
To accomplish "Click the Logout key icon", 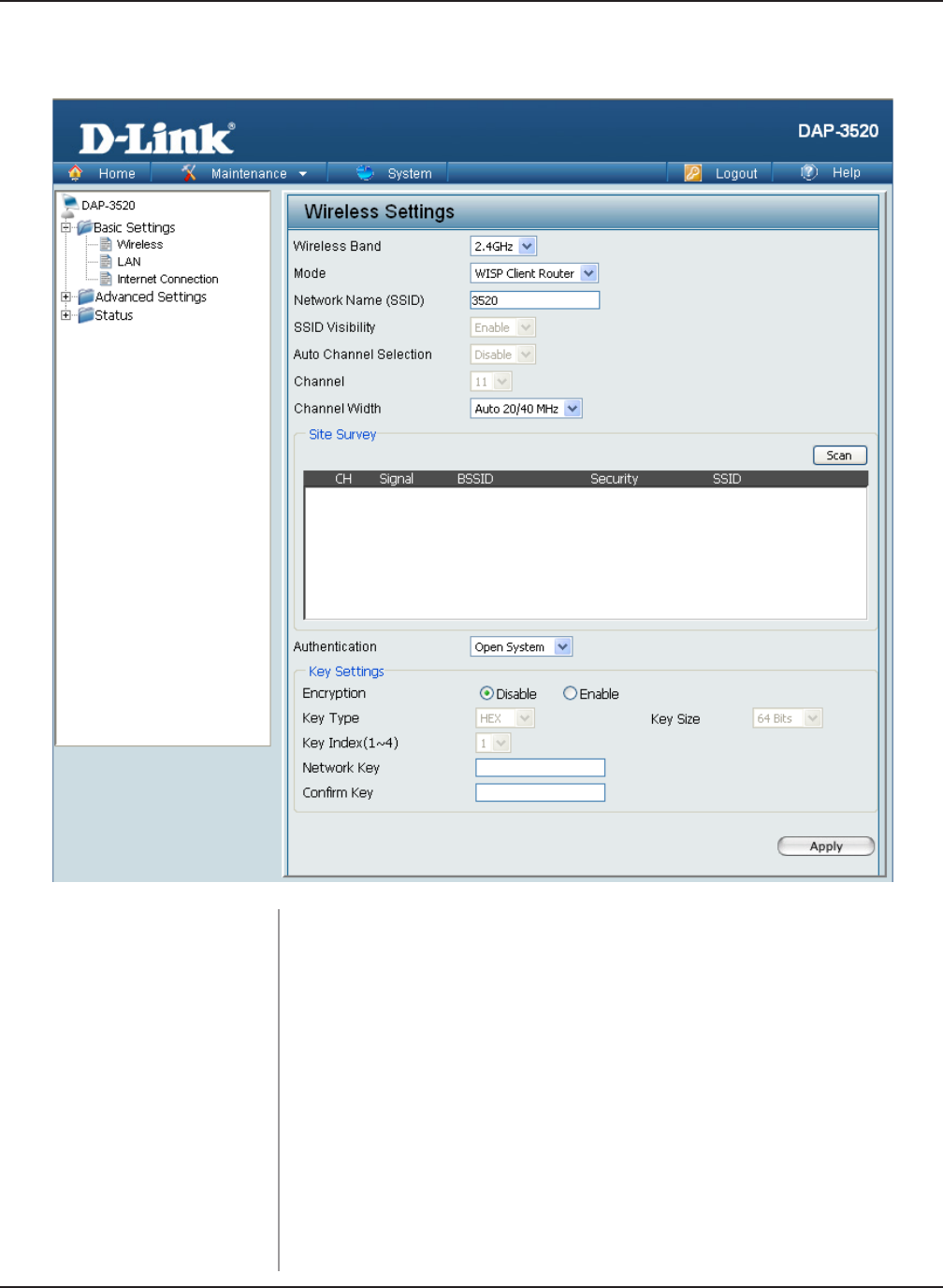I will [x=692, y=173].
